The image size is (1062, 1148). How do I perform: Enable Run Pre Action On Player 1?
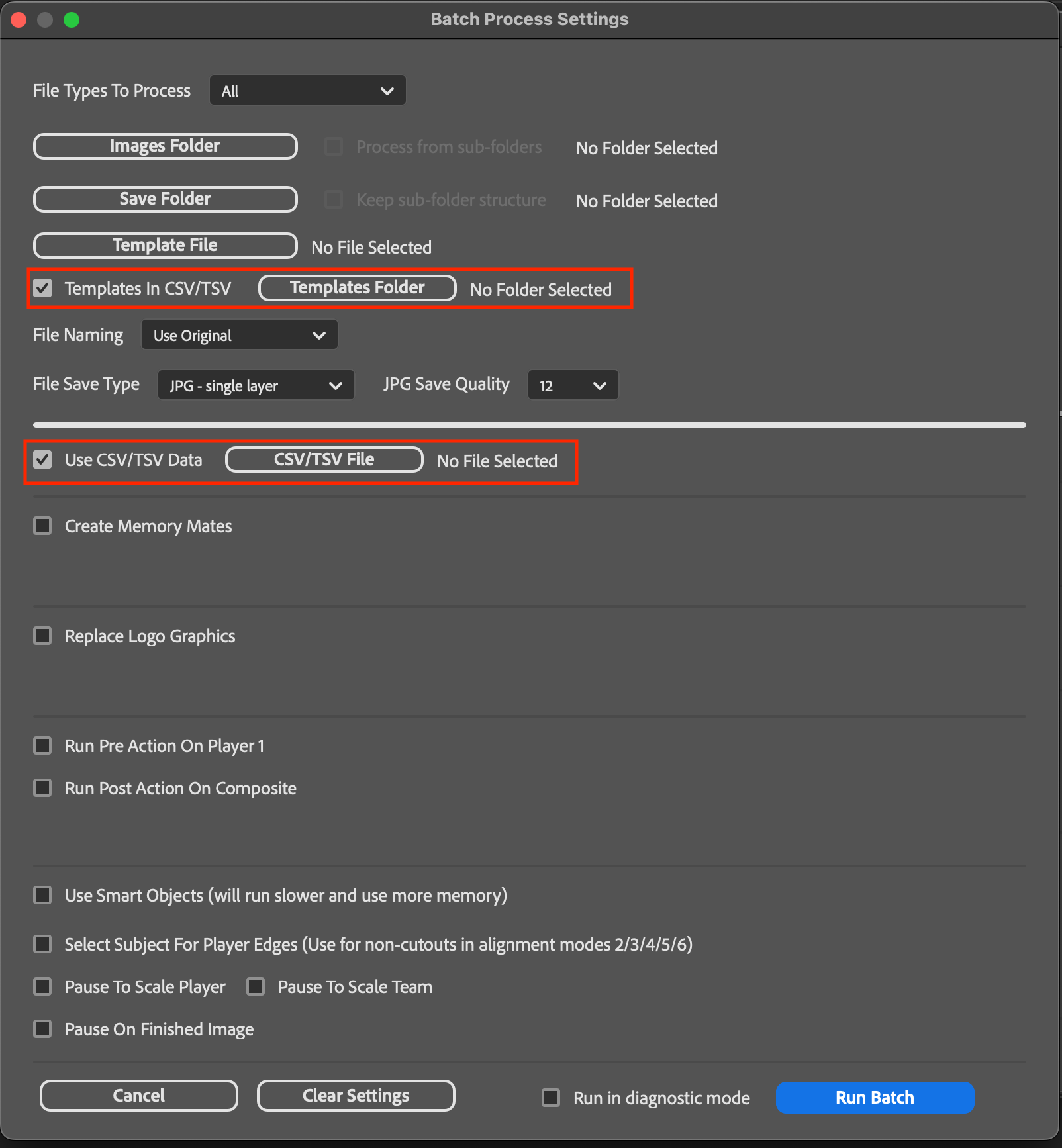click(43, 746)
